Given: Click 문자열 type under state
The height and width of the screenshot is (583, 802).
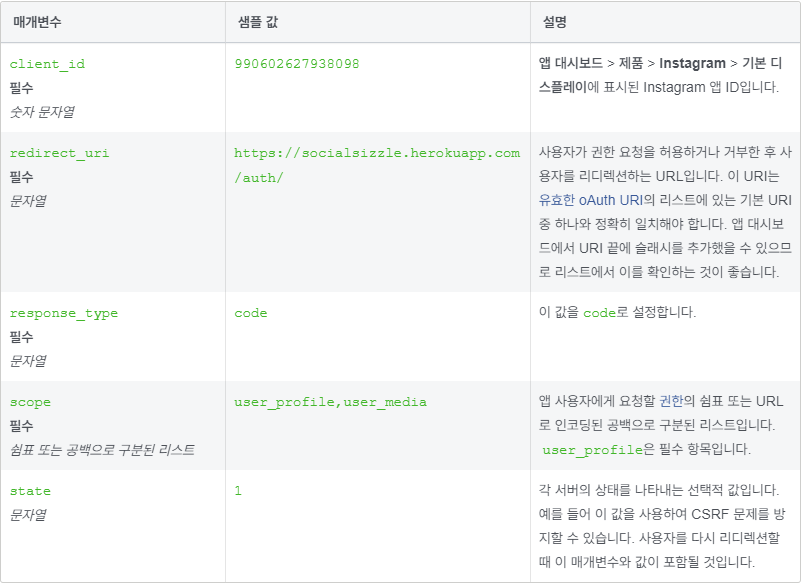Looking at the screenshot, I should [28, 514].
